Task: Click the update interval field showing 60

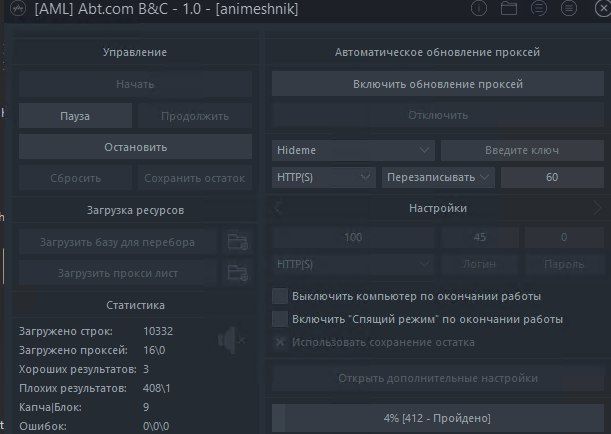Action: [x=552, y=177]
